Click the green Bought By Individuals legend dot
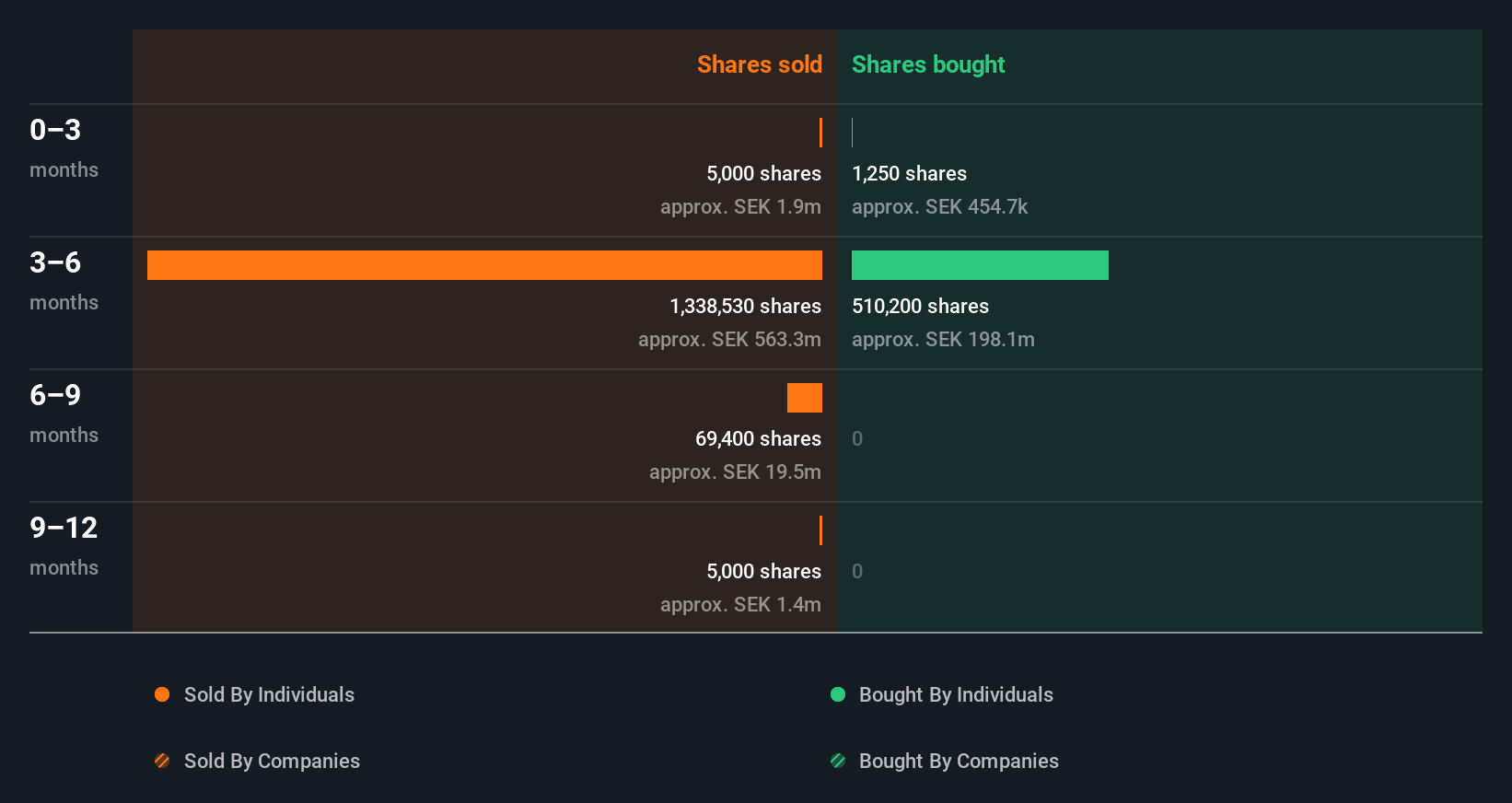The width and height of the screenshot is (1512, 803). (x=838, y=694)
